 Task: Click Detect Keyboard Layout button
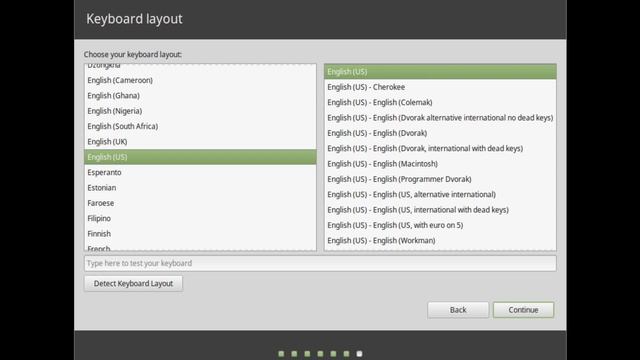(133, 283)
